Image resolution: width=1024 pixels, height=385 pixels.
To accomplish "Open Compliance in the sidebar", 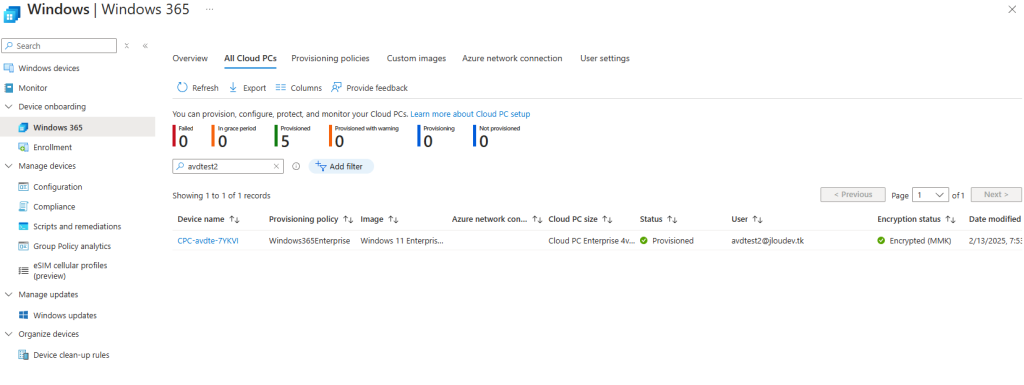I will pos(54,207).
